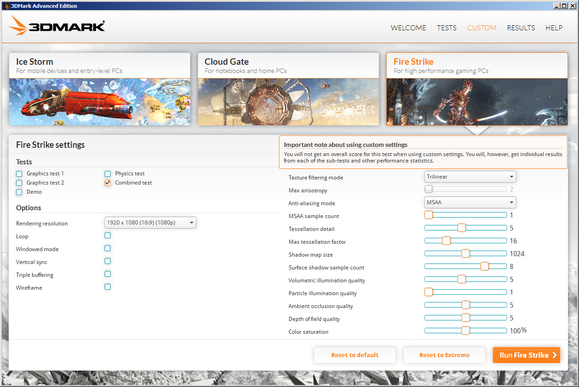Select the Cloud Gate benchmark card
579x387 pixels.
coord(288,89)
